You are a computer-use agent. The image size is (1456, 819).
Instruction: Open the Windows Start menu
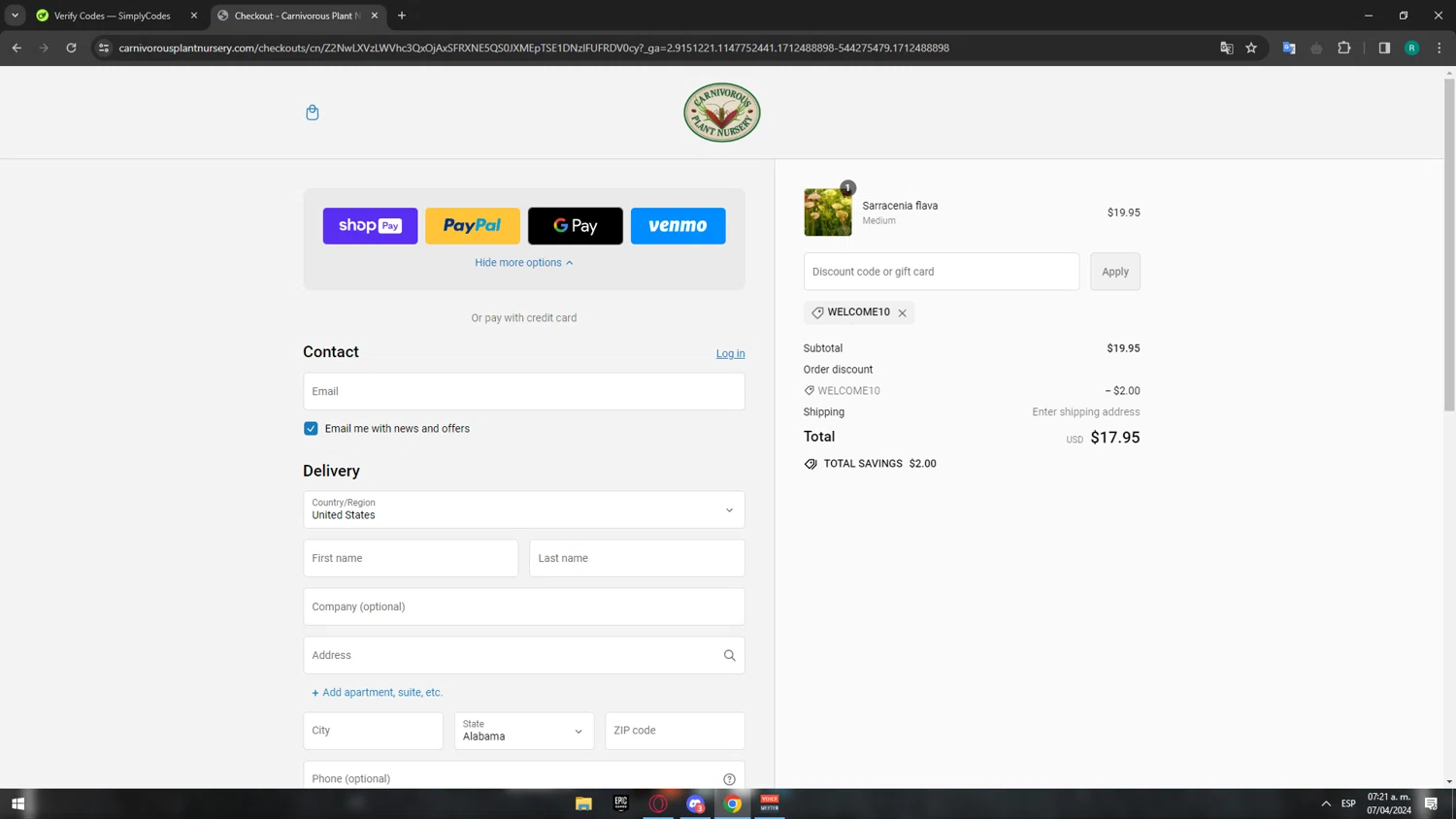[17, 803]
